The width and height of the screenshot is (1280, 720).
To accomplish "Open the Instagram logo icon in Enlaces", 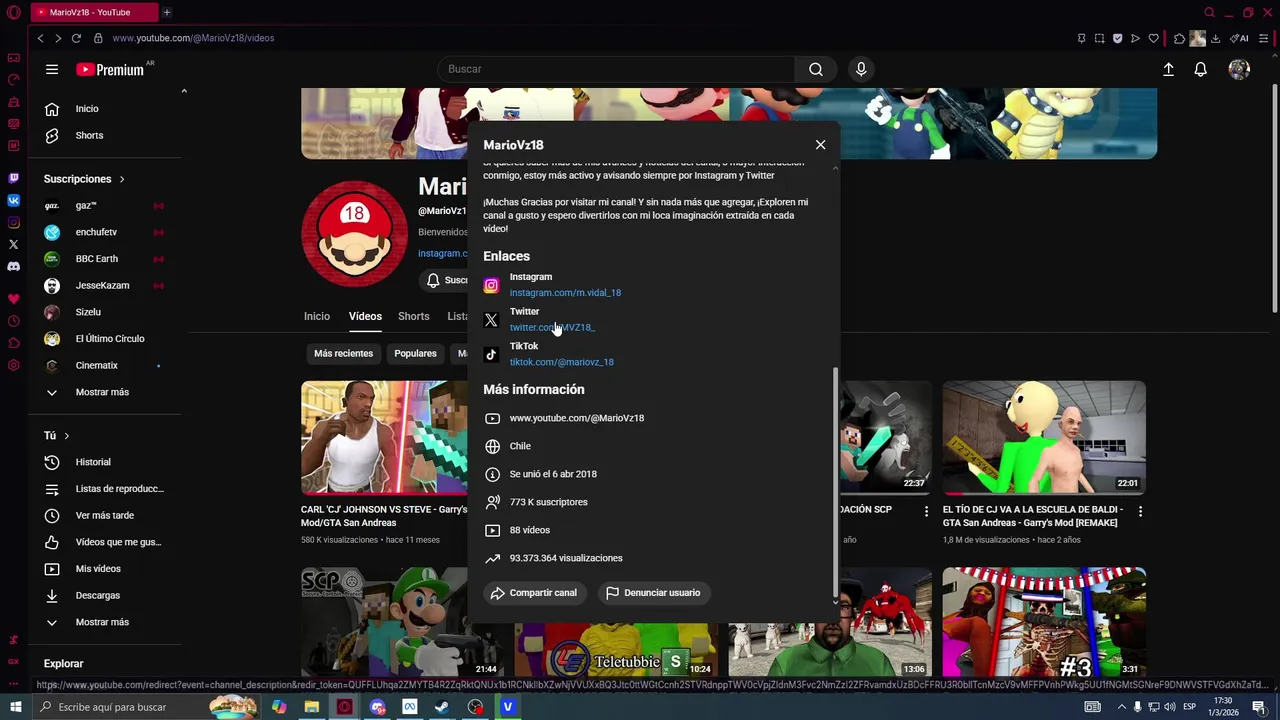I will click(491, 285).
